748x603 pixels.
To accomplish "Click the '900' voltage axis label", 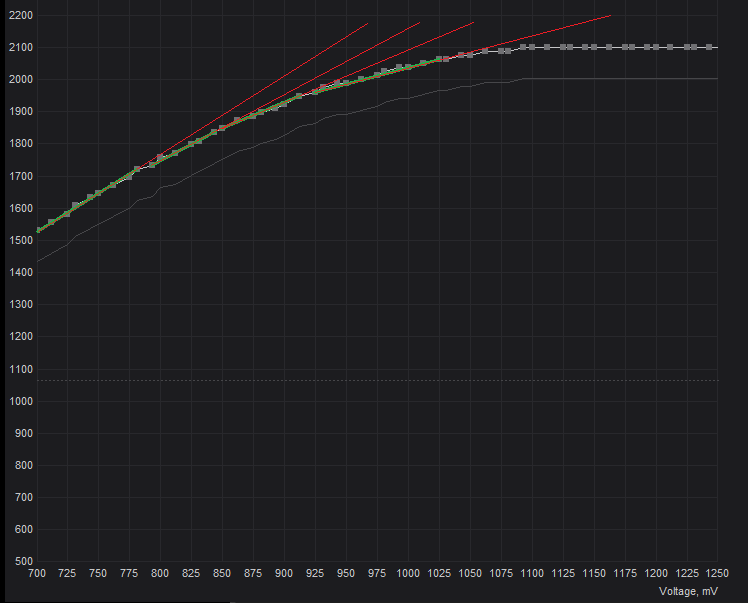I will point(284,573).
